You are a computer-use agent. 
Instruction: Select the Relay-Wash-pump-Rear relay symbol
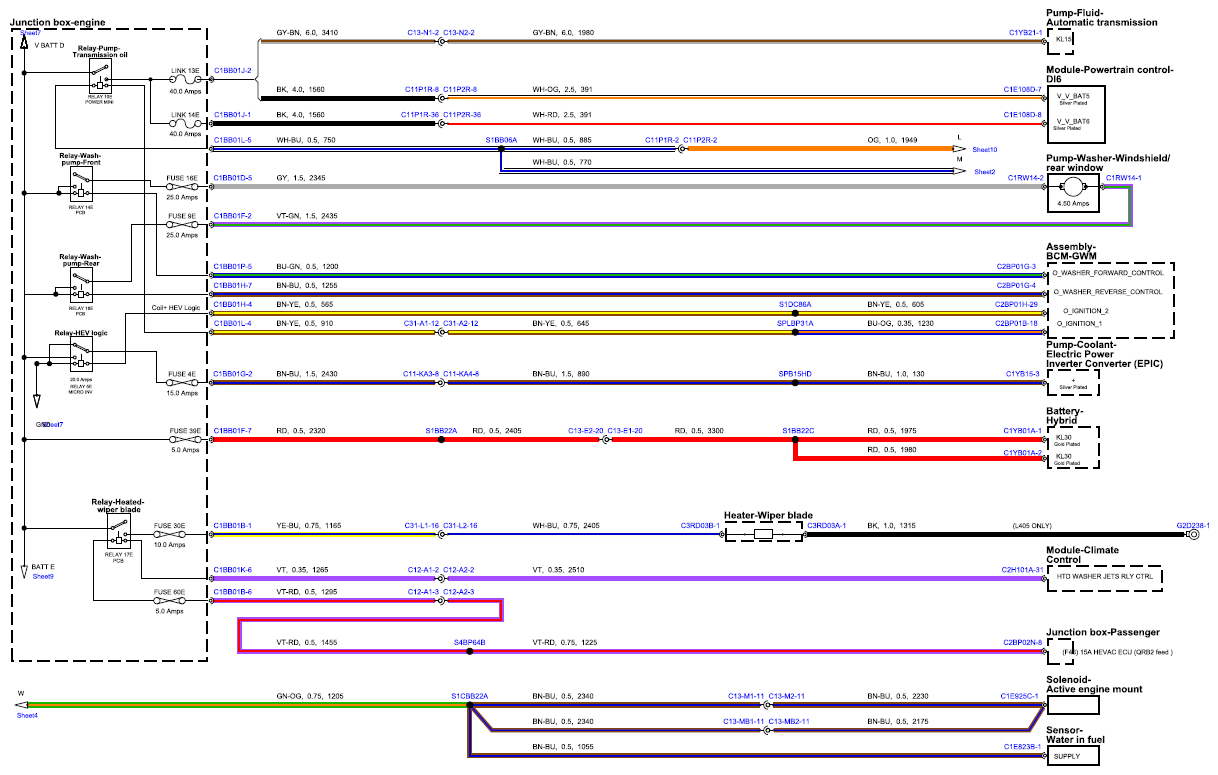click(82, 287)
